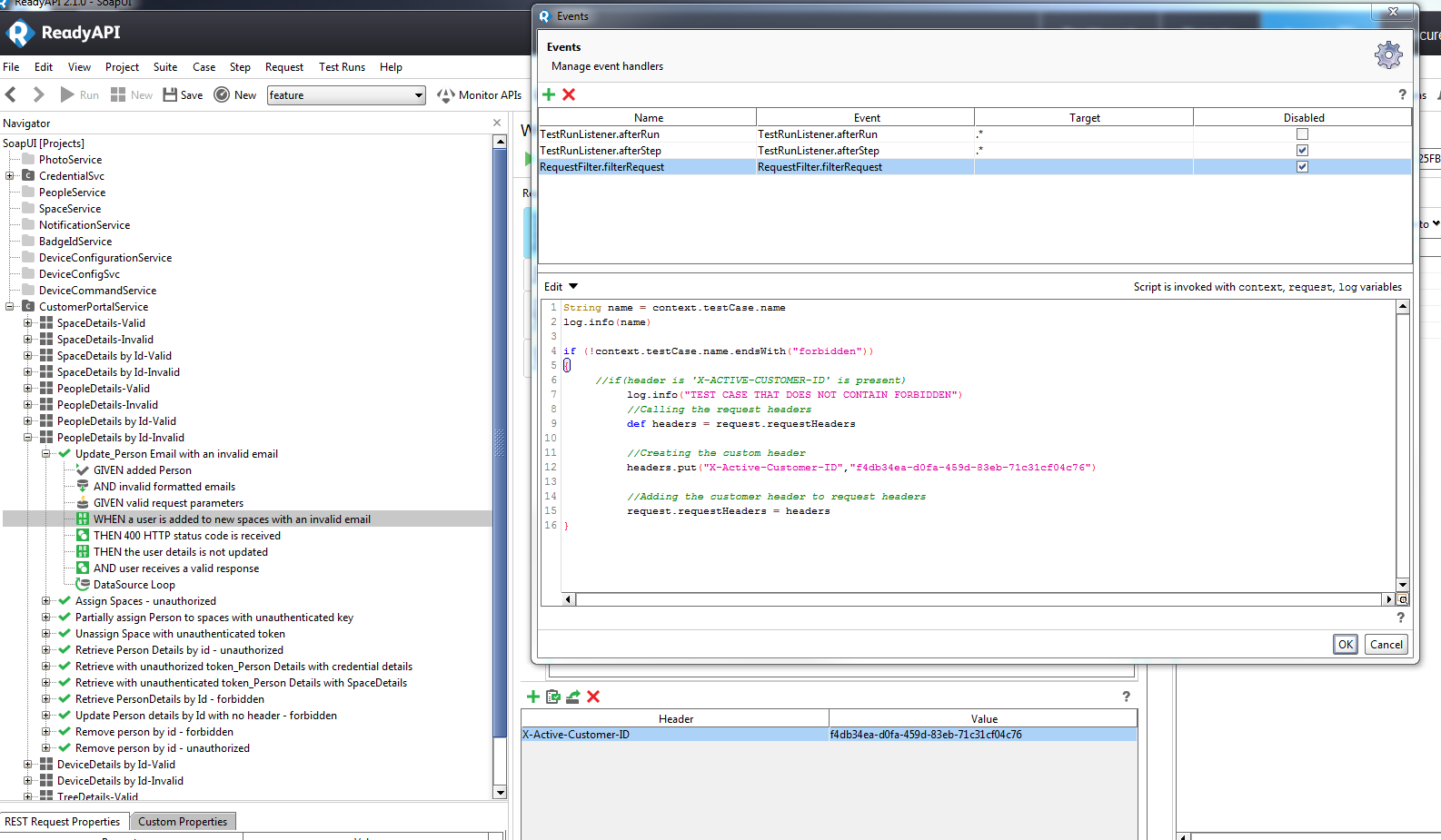Click the script editor horizontal scrollbar
The width and height of the screenshot is (1441, 840).
pos(977,599)
